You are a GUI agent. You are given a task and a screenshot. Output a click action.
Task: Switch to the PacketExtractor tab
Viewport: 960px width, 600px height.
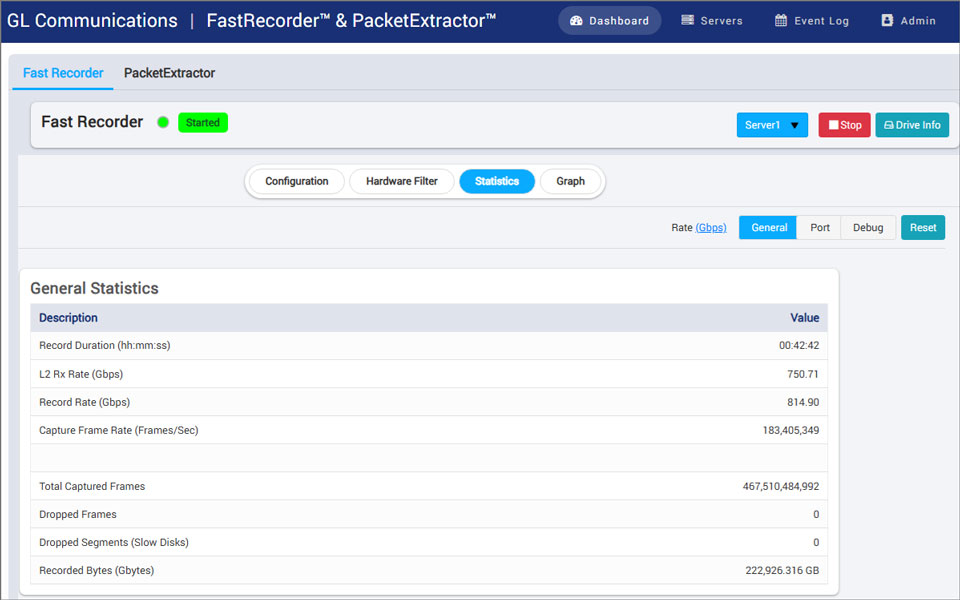coord(170,73)
